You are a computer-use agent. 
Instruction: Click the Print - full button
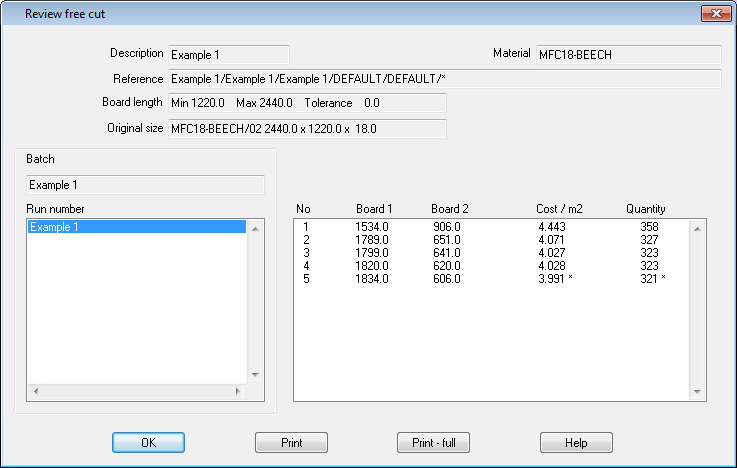point(433,443)
